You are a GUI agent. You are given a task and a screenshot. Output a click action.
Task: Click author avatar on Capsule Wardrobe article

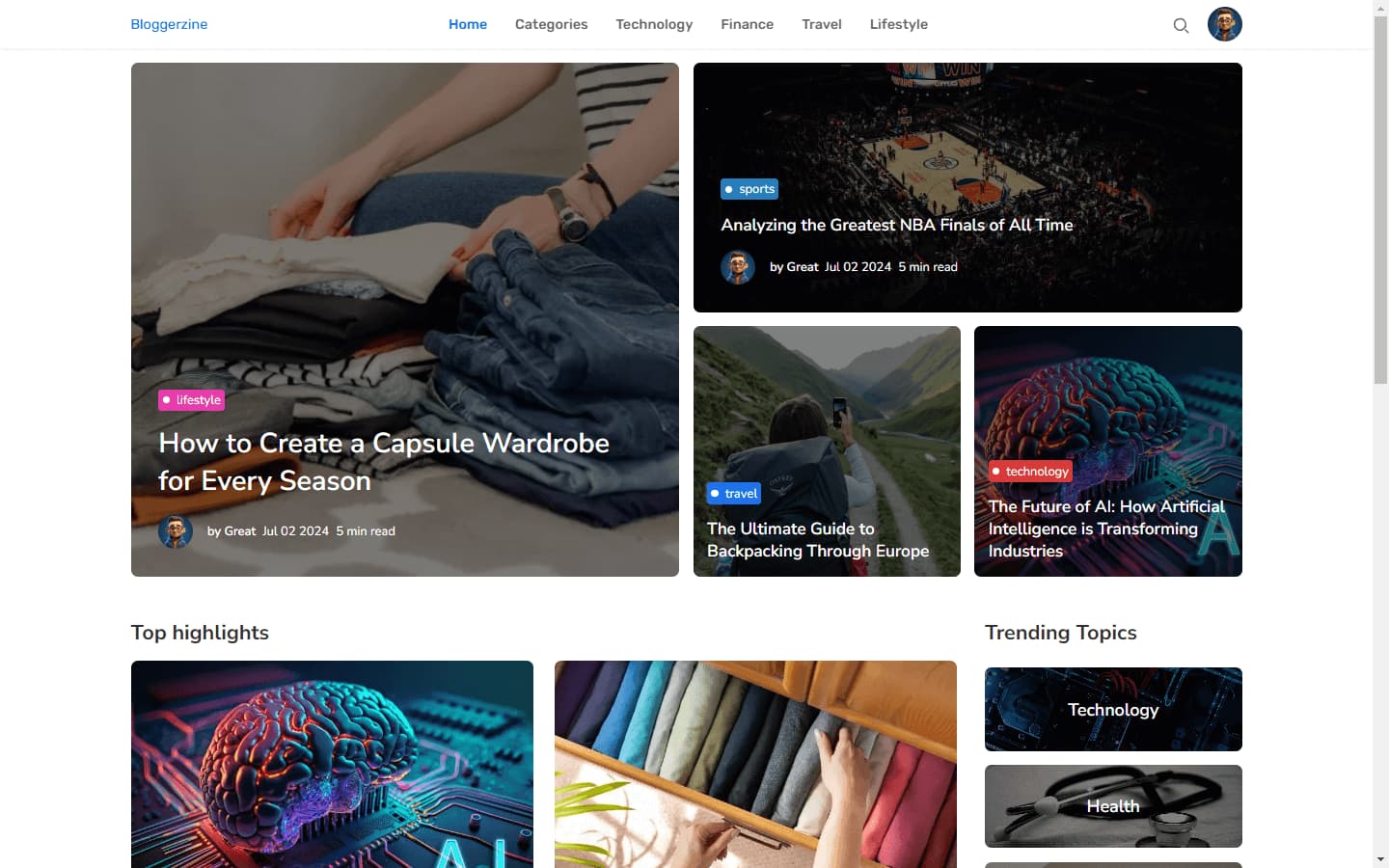click(x=176, y=531)
